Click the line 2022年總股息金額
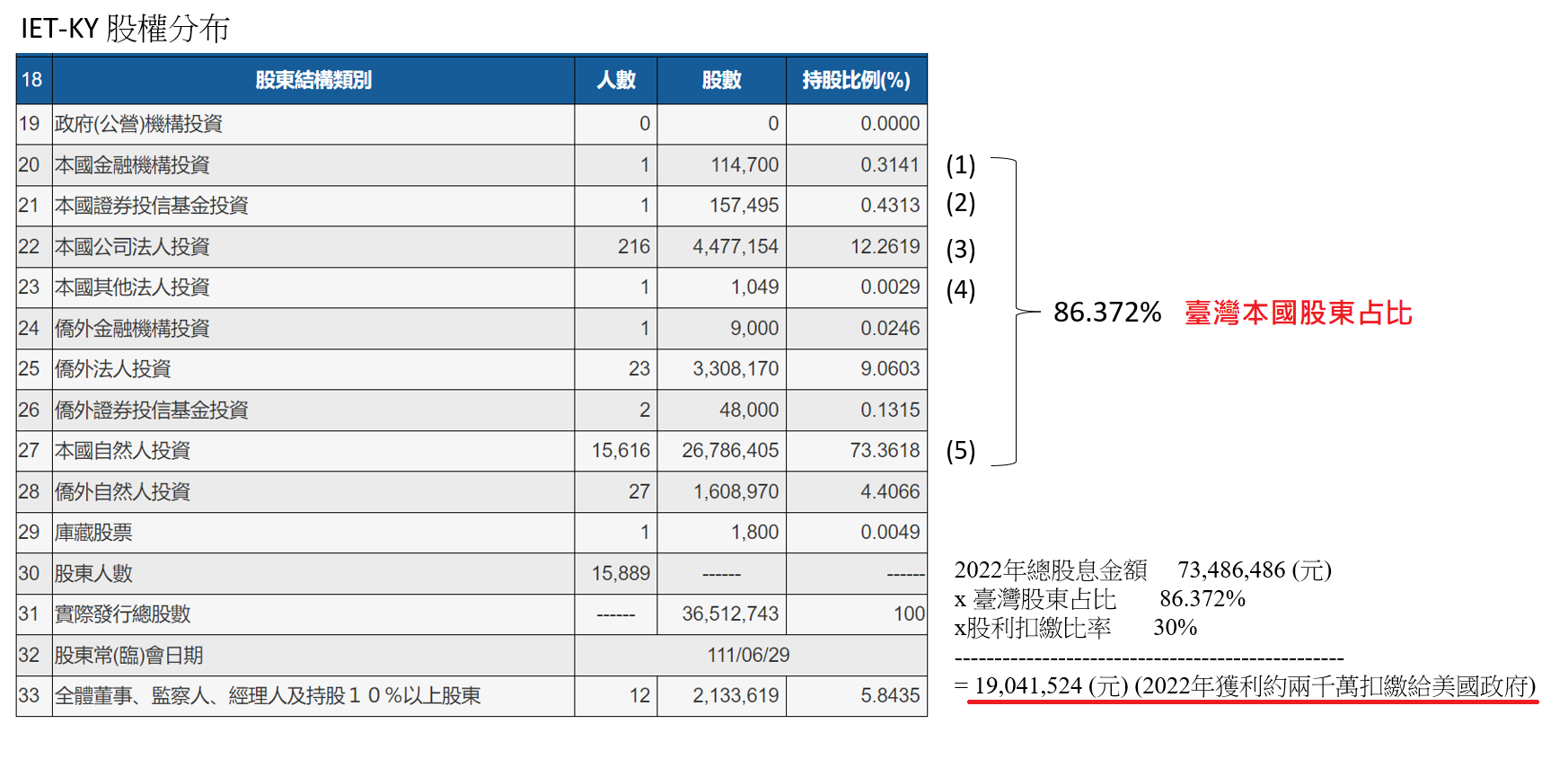 (1051, 570)
